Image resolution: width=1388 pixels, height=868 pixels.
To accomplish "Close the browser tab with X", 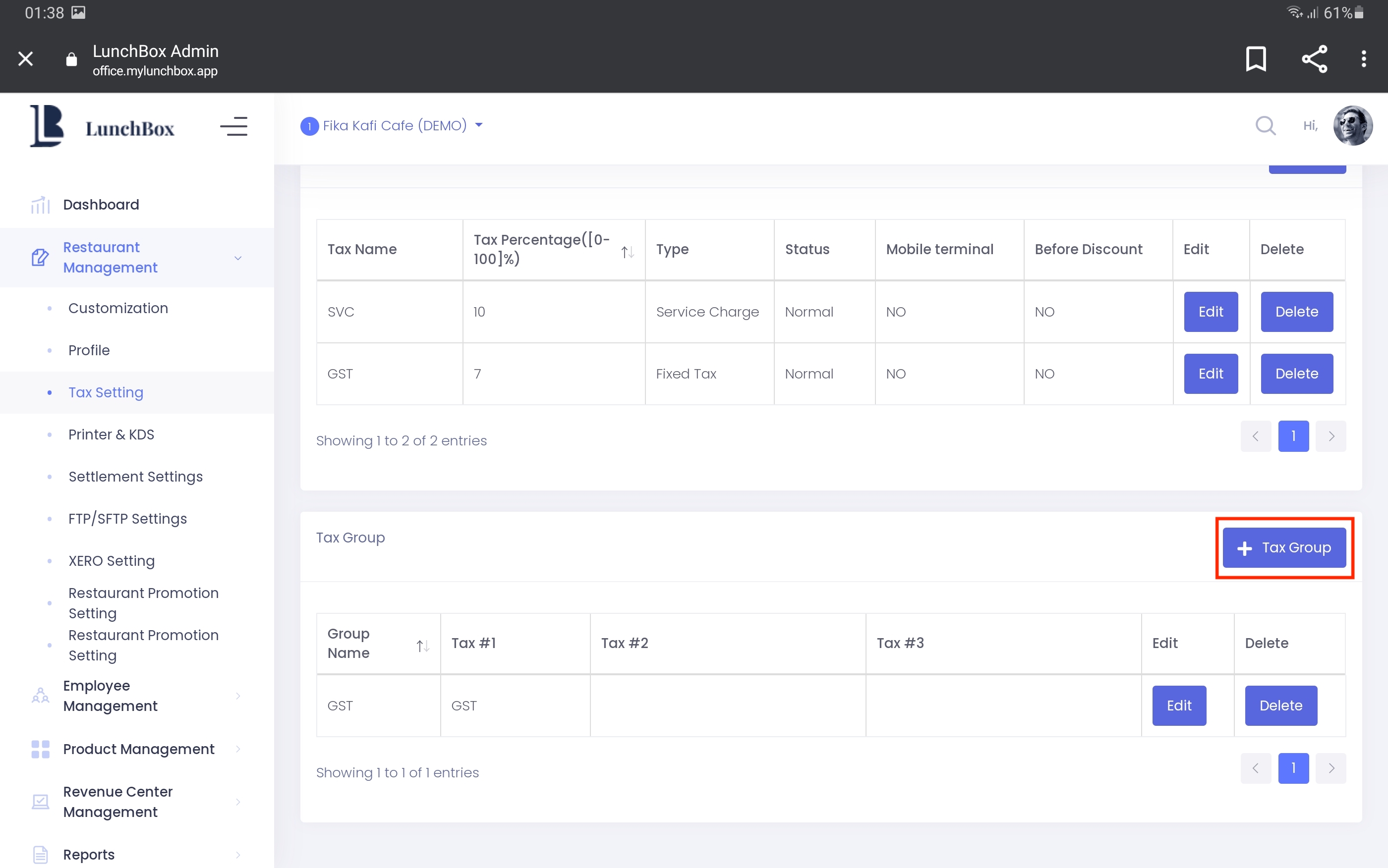I will coord(25,58).
